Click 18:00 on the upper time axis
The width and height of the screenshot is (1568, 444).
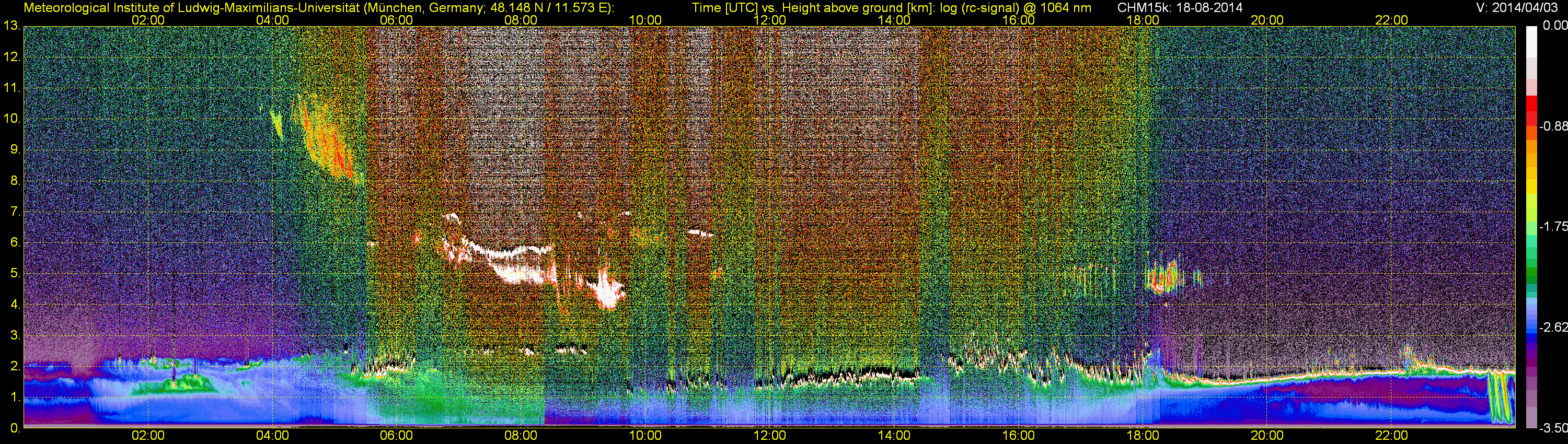point(1143,20)
